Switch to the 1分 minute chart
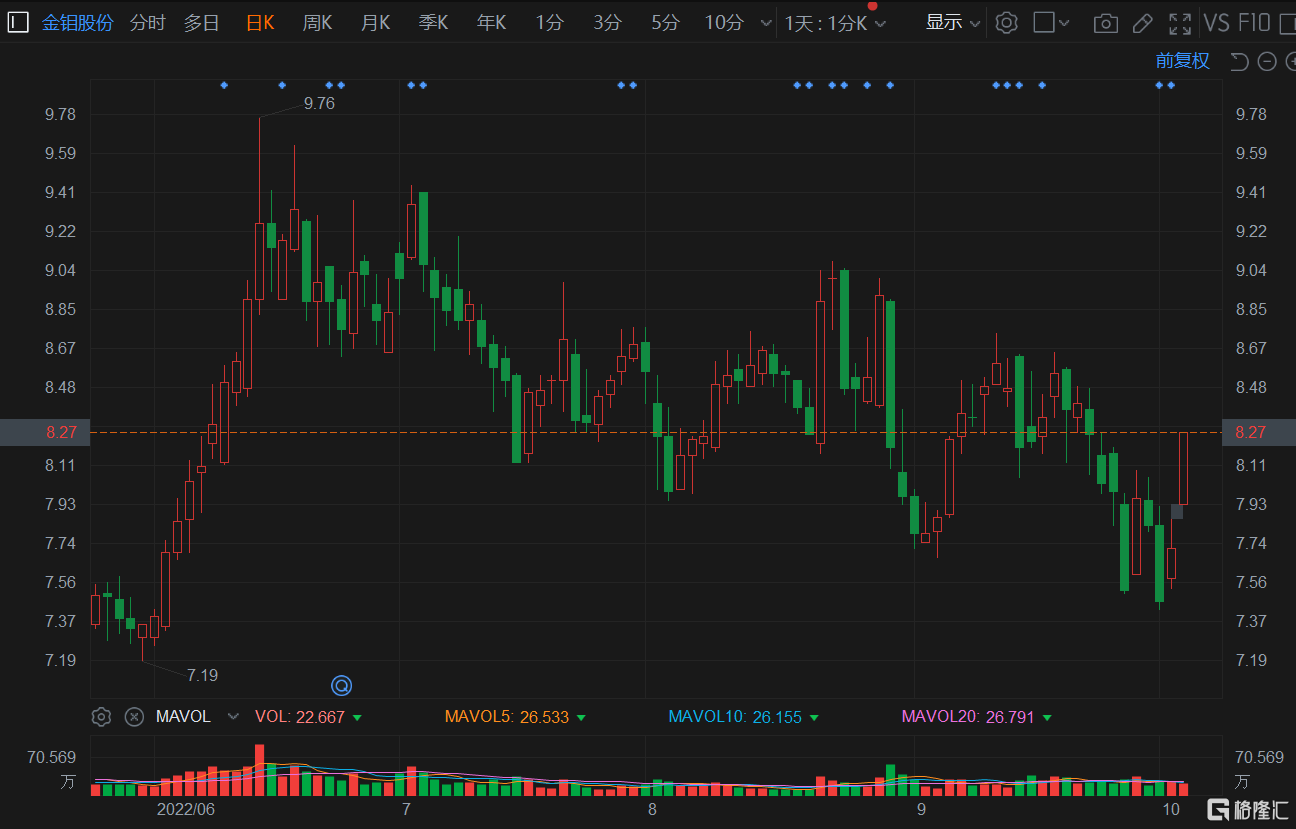The width and height of the screenshot is (1296, 829). click(549, 22)
